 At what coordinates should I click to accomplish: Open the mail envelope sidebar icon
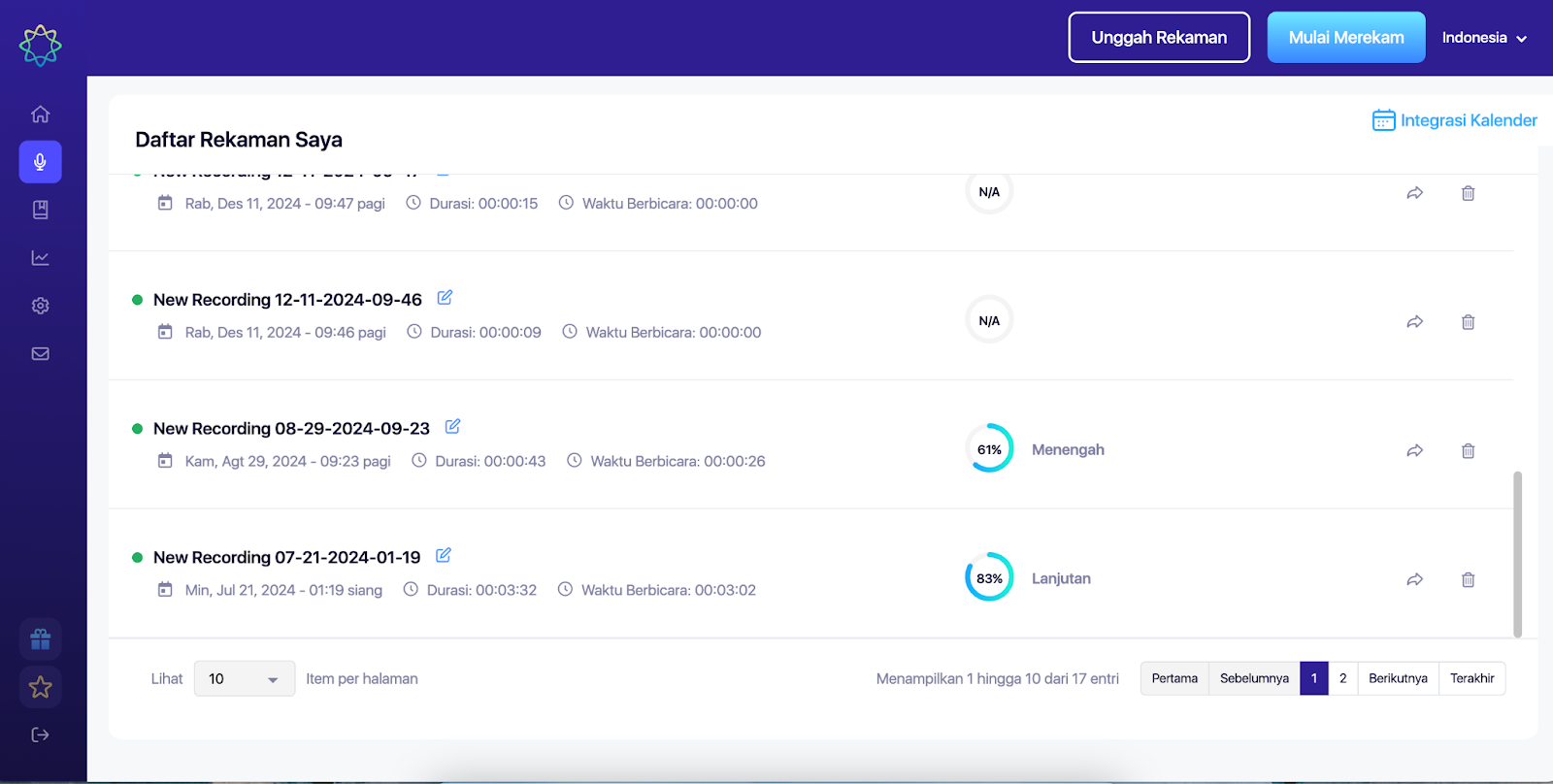coord(40,353)
